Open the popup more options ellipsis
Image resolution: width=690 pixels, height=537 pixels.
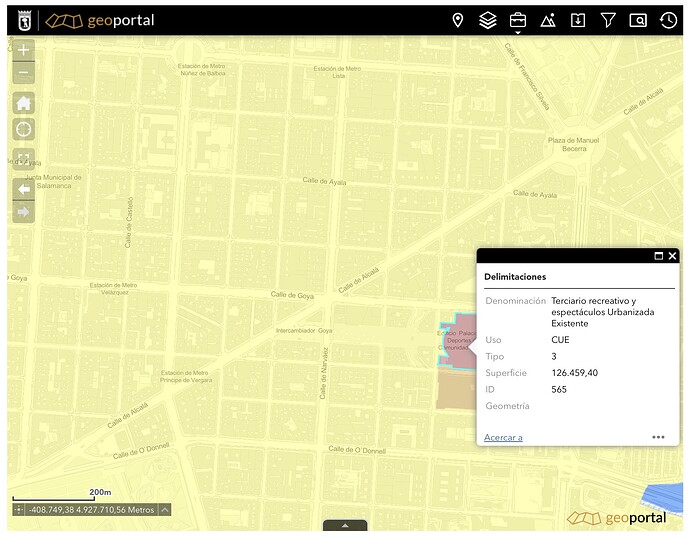[658, 437]
